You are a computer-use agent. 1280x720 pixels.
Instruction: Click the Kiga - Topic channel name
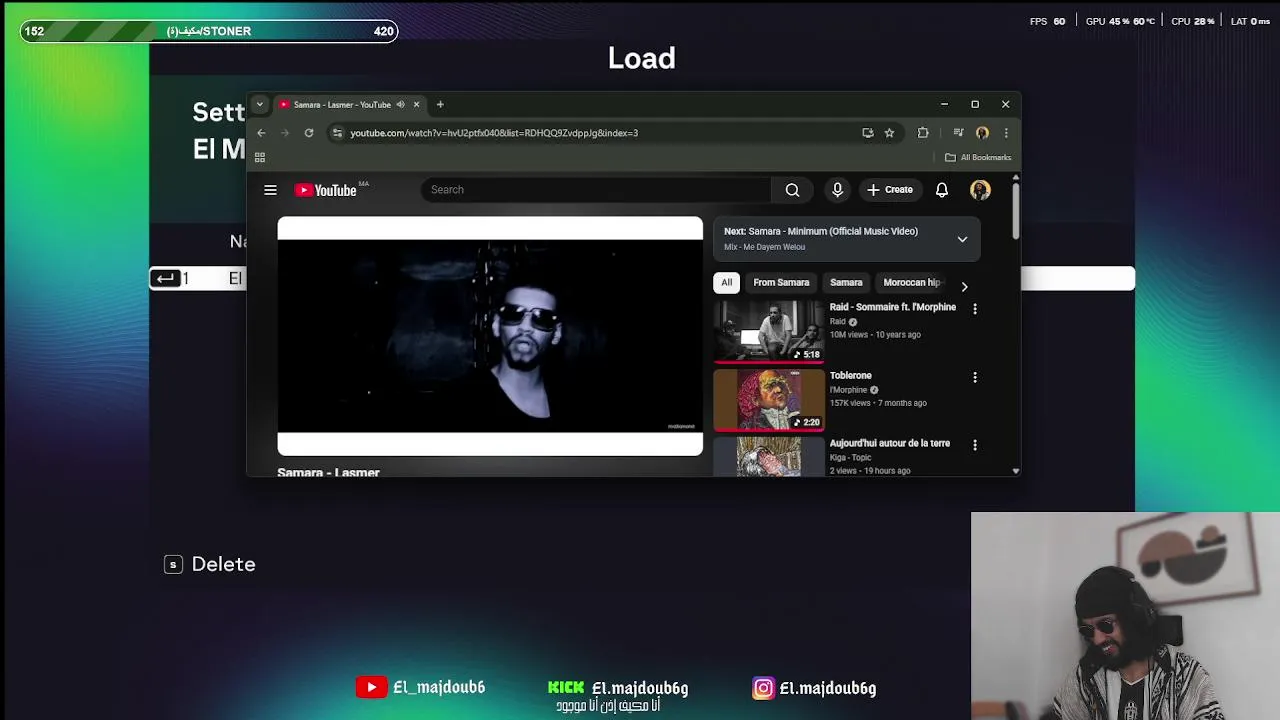(850, 457)
